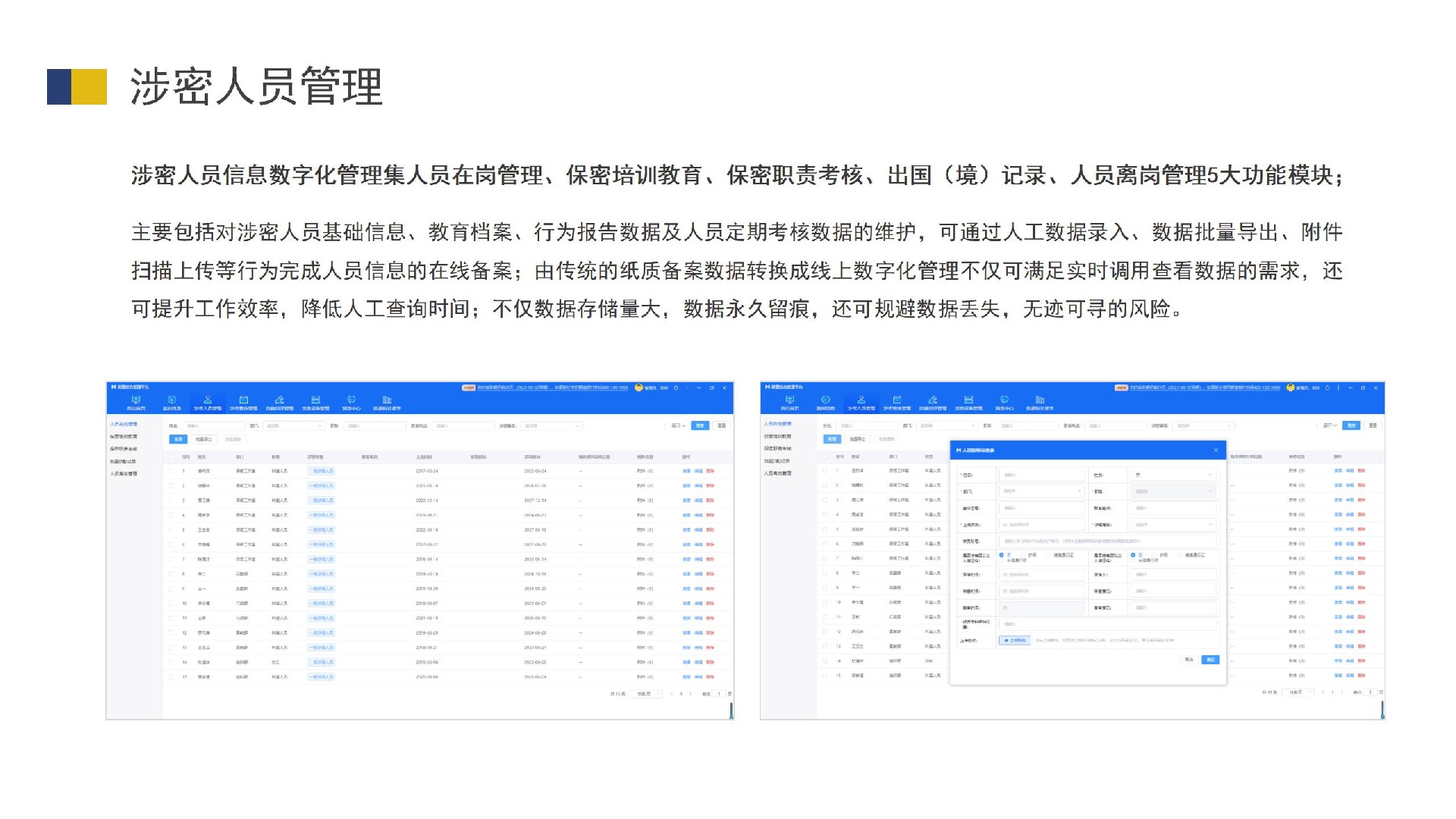Click the pen edit icon in left screenshot navbar

(280, 400)
